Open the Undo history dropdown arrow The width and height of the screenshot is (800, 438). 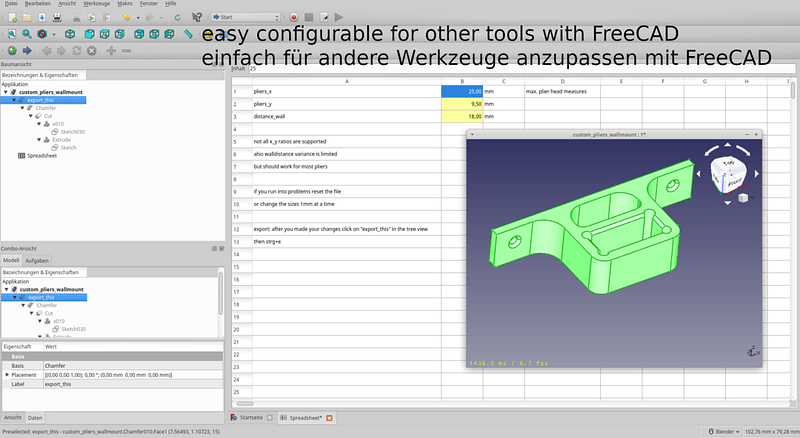click(x=138, y=18)
